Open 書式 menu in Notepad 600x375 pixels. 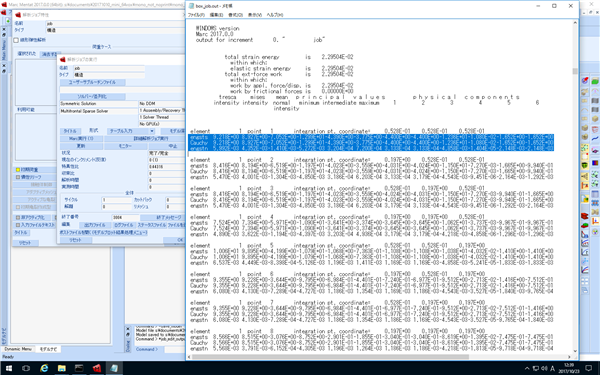(235, 15)
